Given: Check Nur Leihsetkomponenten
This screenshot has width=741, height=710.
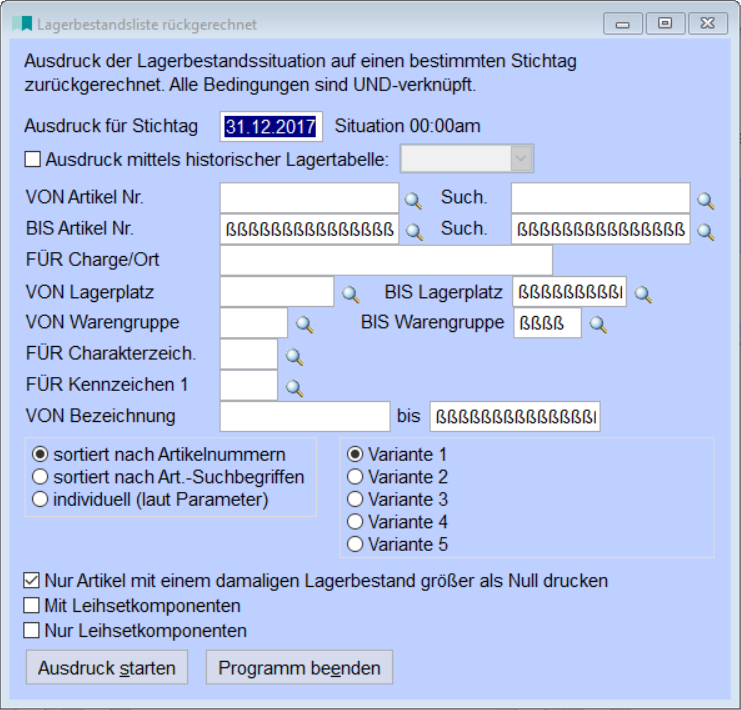Looking at the screenshot, I should 31,631.
